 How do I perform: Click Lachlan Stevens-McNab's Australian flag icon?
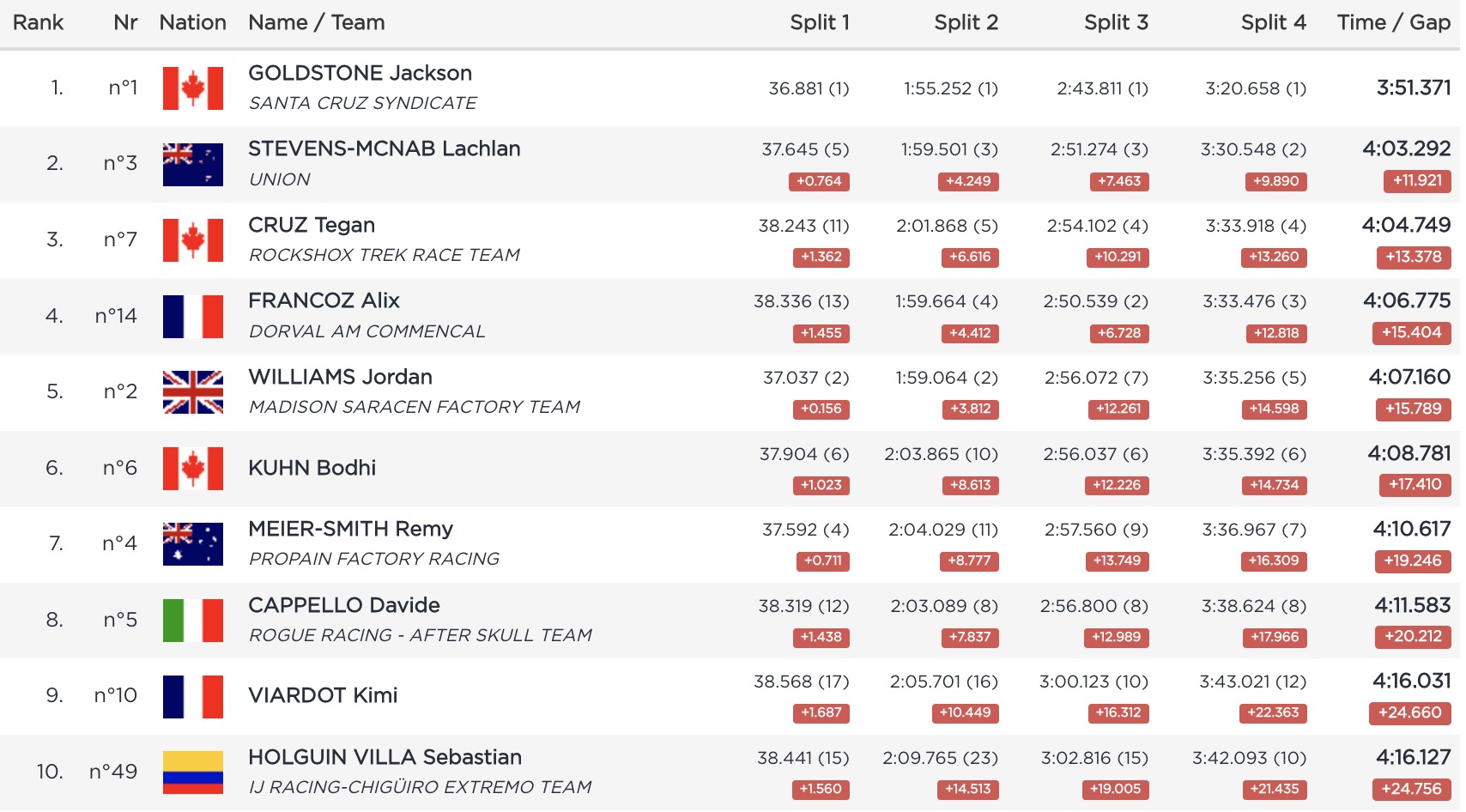(192, 164)
